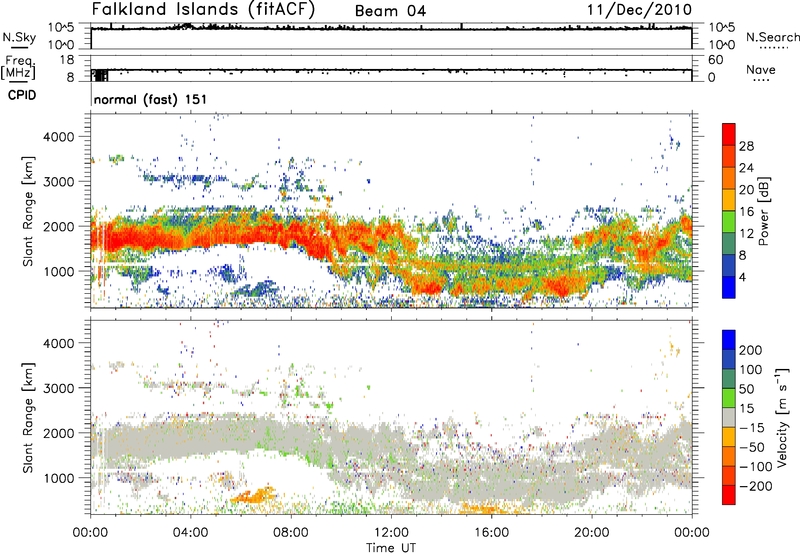Click the '04:00' time axis label
This screenshot has width=800, height=554.
[x=191, y=533]
